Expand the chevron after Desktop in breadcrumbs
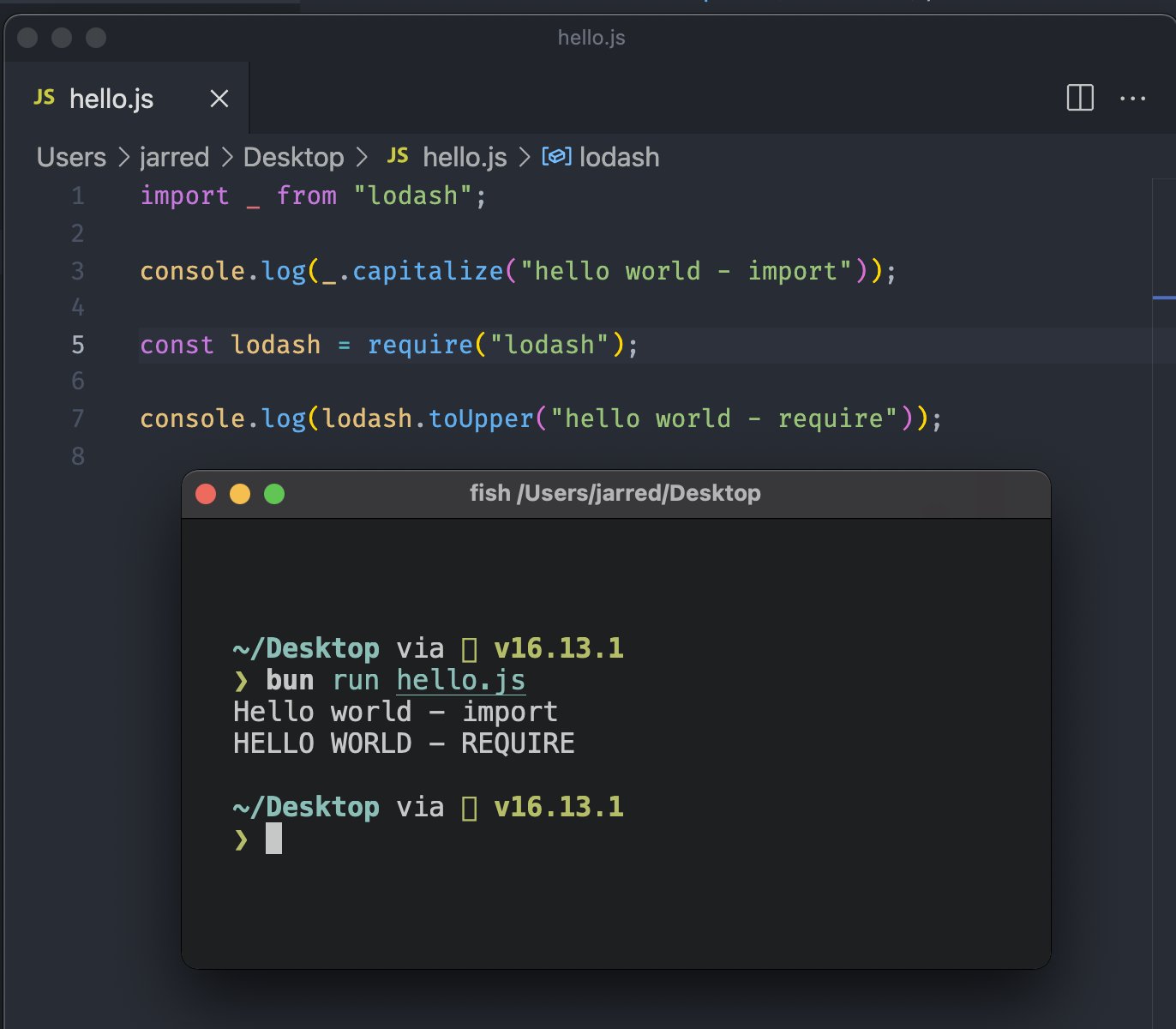 pos(360,157)
